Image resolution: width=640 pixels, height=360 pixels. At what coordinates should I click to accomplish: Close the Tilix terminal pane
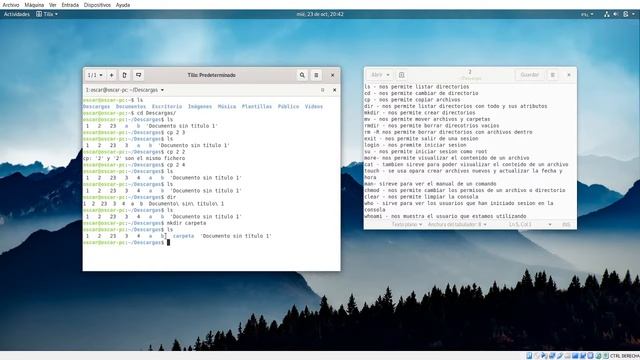click(334, 90)
